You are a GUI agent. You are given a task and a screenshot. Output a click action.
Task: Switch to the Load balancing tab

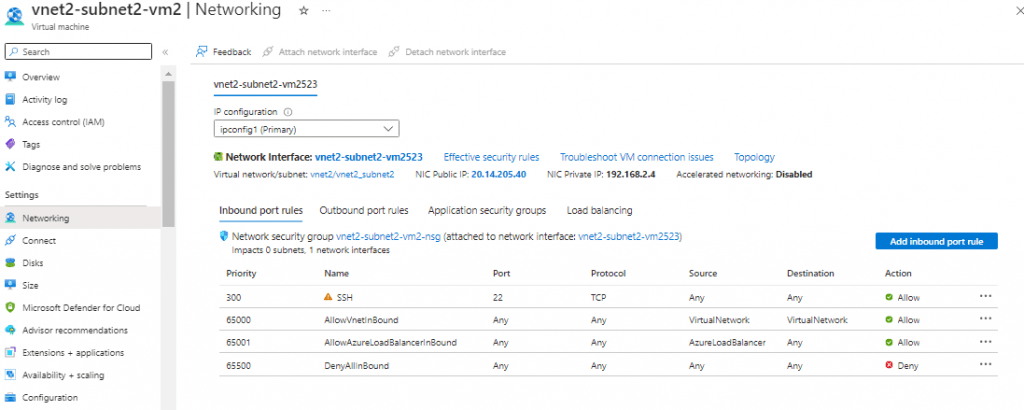[599, 210]
